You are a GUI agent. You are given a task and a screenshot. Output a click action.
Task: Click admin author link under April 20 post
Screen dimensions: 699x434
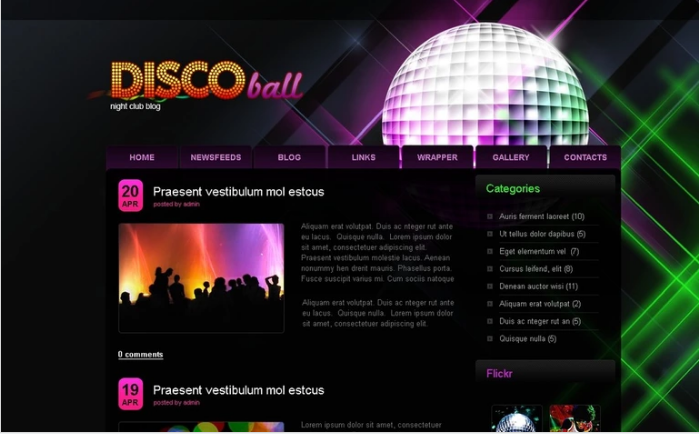point(191,204)
